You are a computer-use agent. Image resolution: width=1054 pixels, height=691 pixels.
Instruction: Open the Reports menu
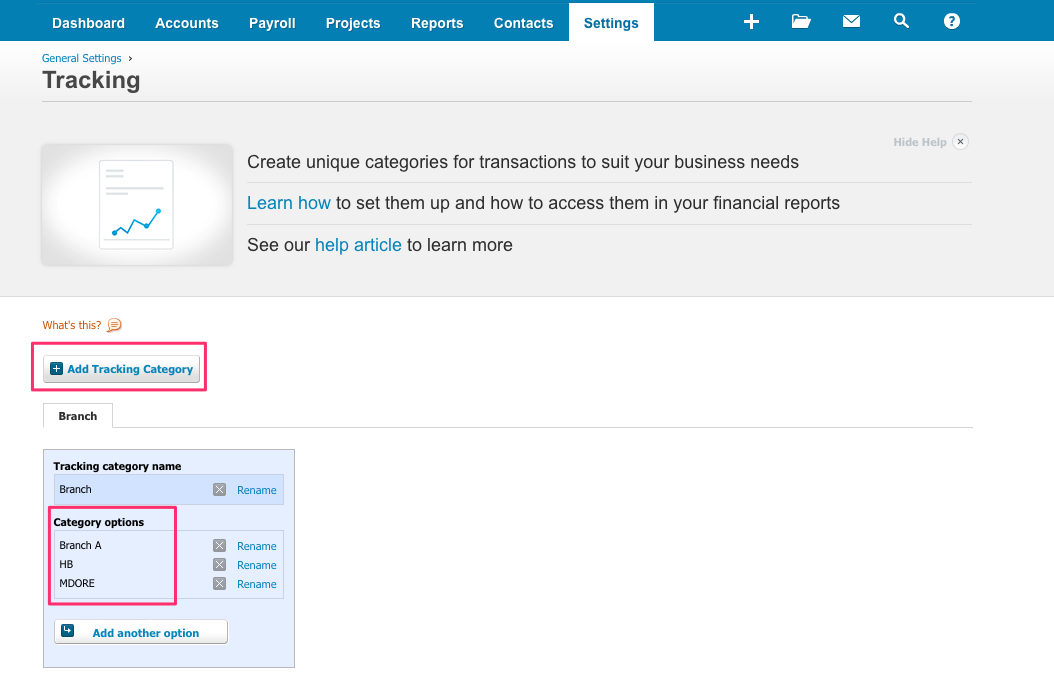click(437, 23)
